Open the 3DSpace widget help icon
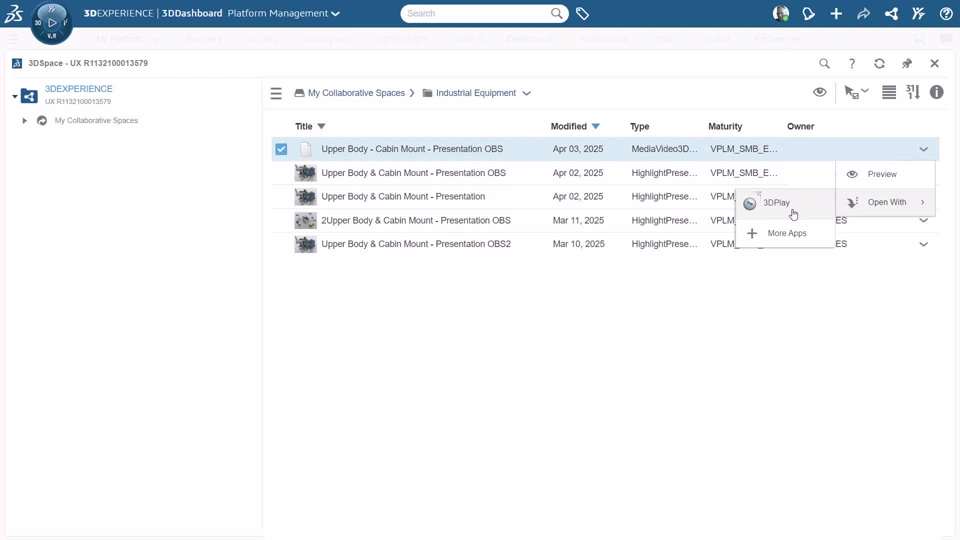Image resolution: width=960 pixels, height=540 pixels. click(852, 63)
